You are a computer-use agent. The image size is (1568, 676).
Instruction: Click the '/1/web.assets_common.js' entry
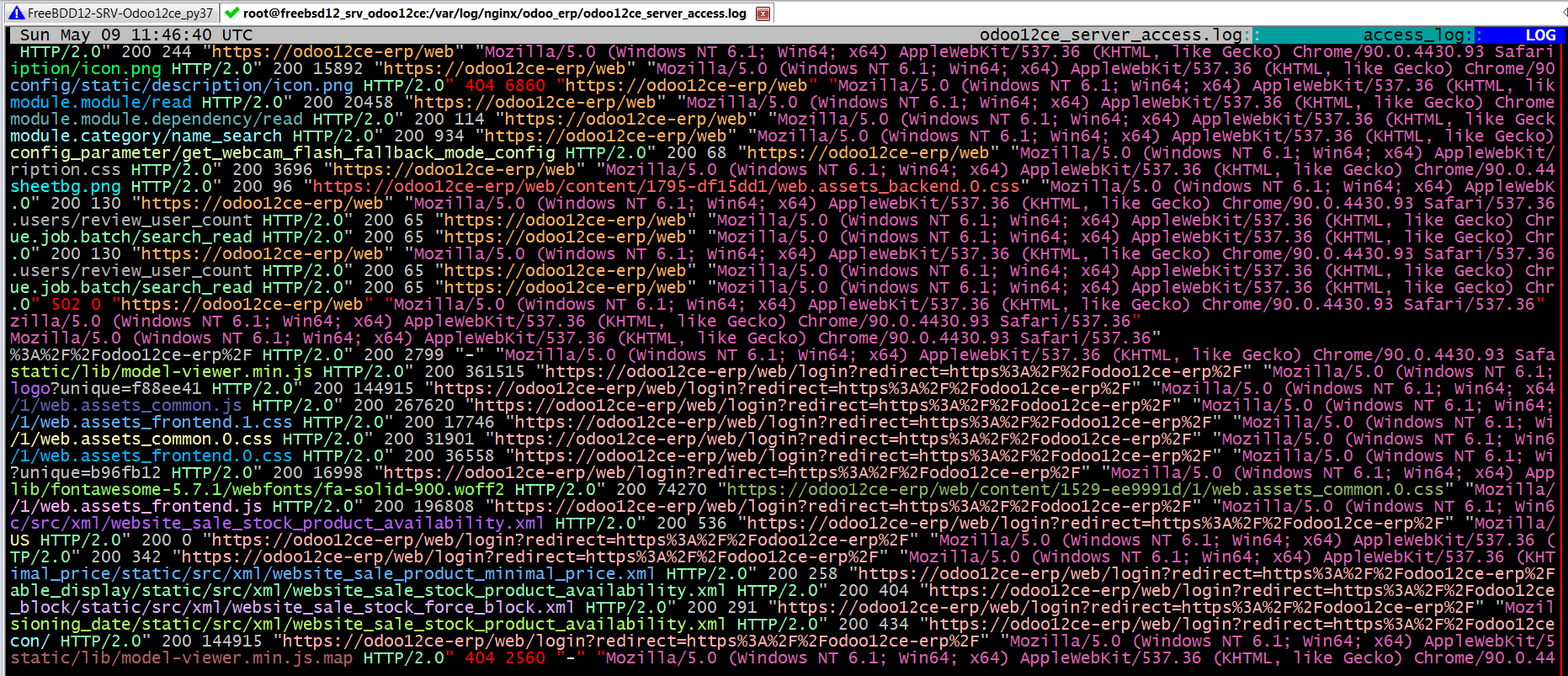click(x=125, y=405)
